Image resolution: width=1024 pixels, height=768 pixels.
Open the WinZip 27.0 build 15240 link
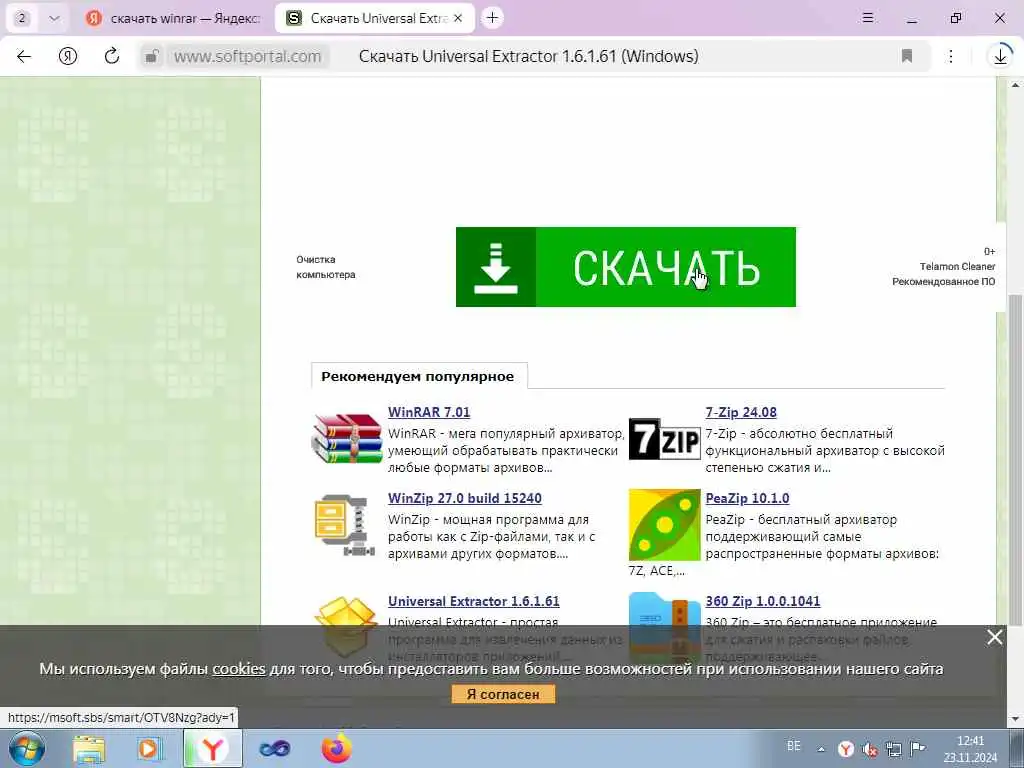464,498
